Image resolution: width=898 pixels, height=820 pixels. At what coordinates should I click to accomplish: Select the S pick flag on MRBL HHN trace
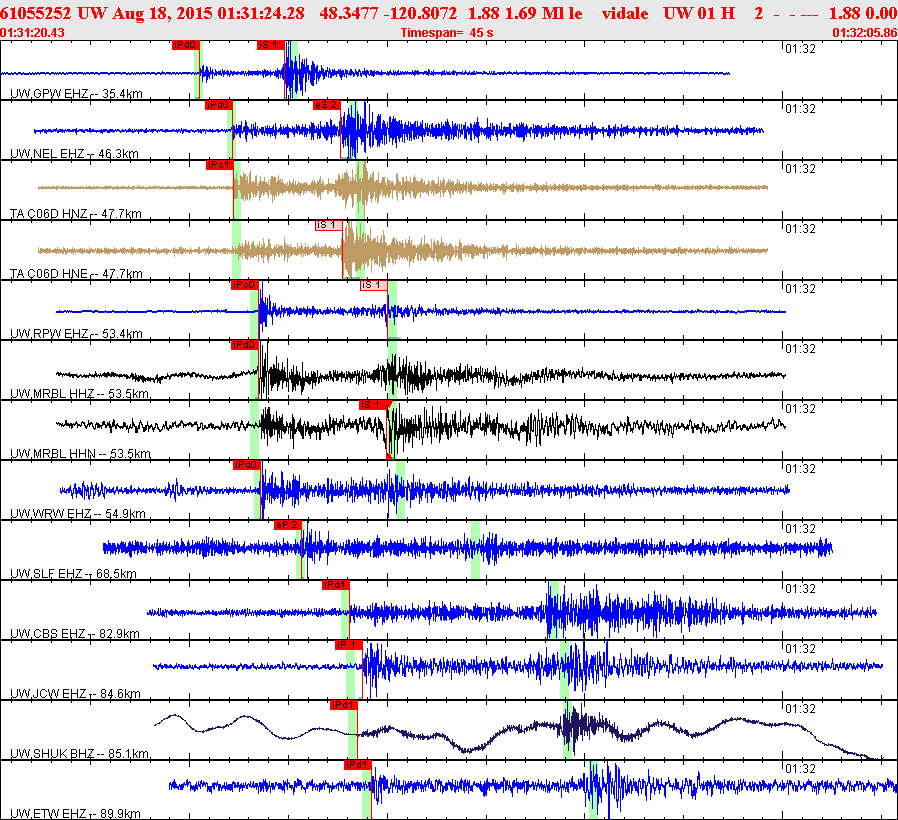[373, 404]
